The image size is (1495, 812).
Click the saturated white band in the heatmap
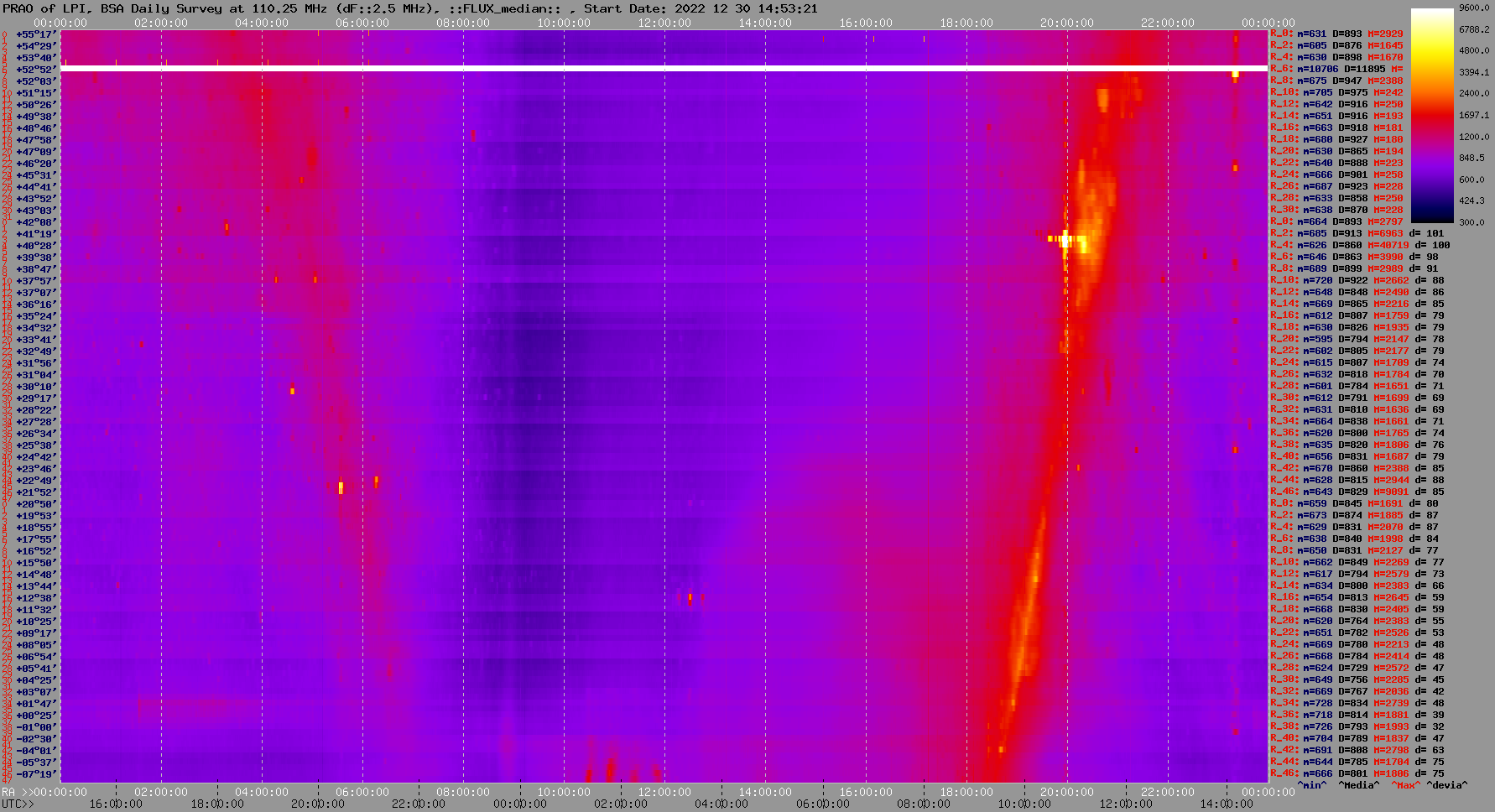pyautogui.click(x=664, y=68)
